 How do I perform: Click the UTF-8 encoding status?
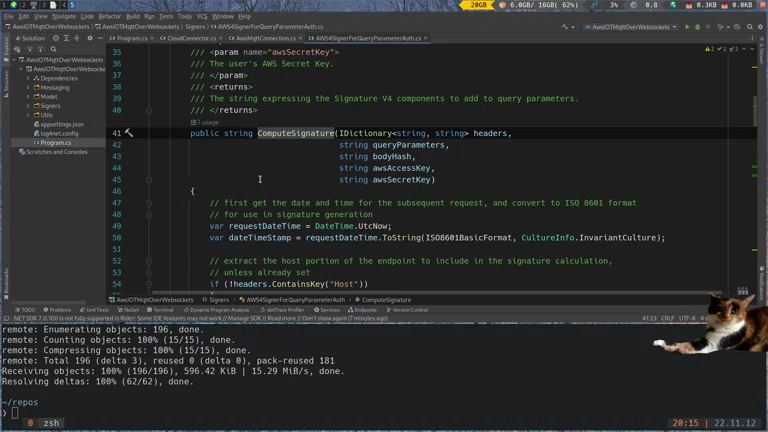[687, 318]
